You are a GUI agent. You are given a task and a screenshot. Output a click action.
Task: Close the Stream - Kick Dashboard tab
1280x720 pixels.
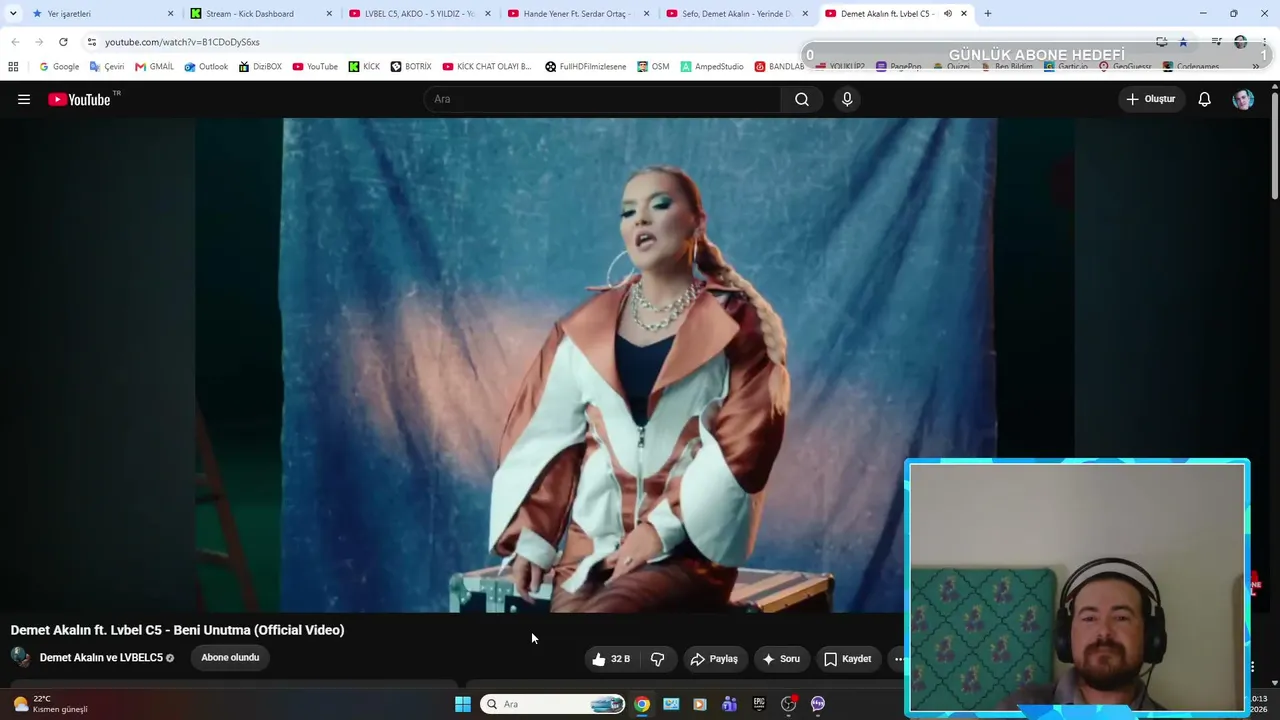point(329,14)
